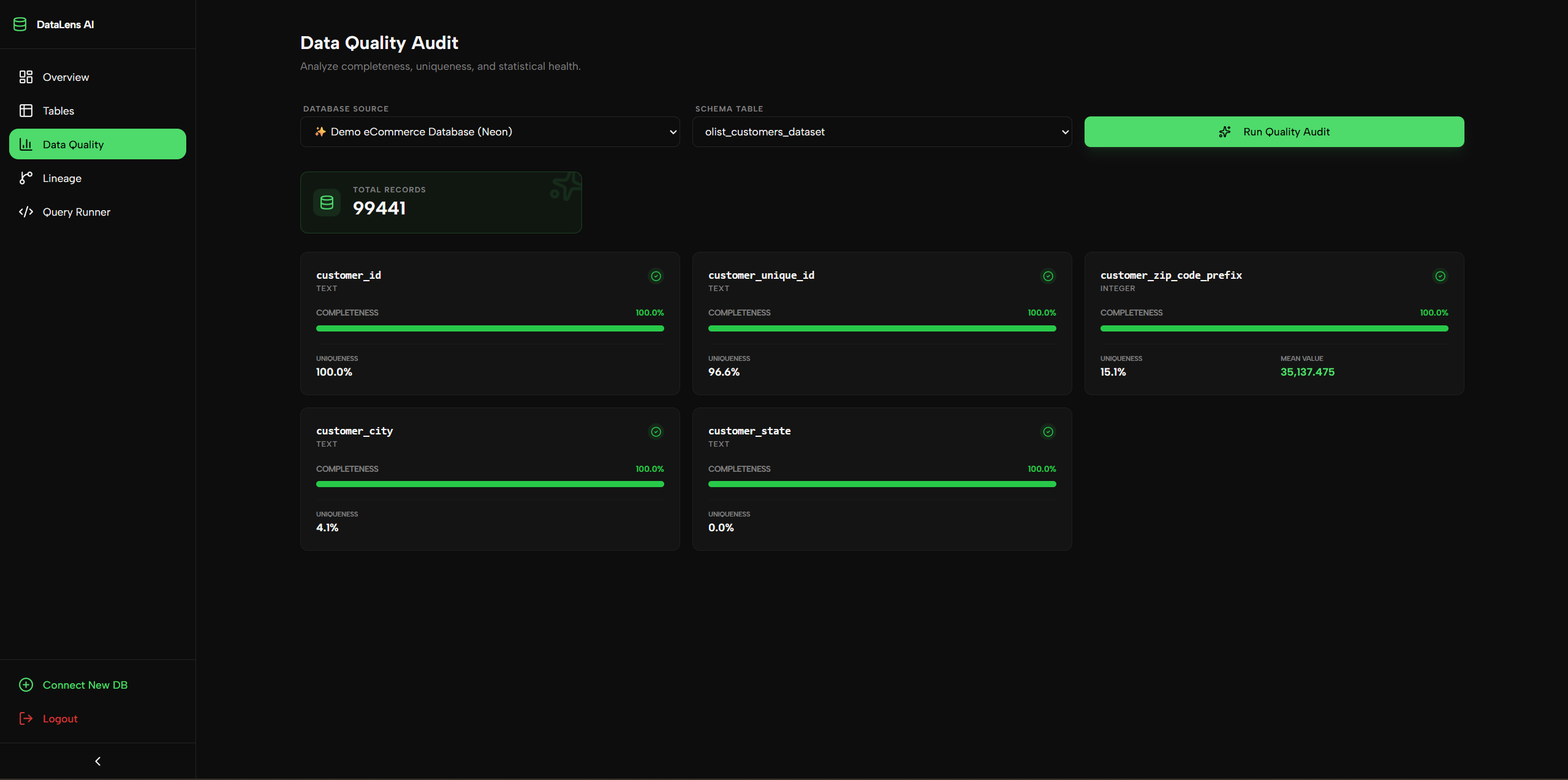Image resolution: width=1568 pixels, height=780 pixels.
Task: Click the database icon on Total Records card
Action: (x=327, y=202)
